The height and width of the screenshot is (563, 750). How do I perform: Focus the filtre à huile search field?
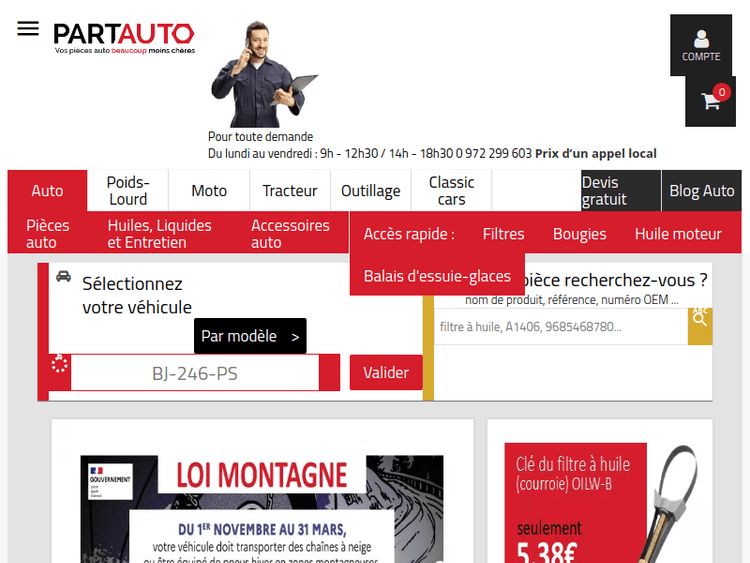[x=561, y=327]
